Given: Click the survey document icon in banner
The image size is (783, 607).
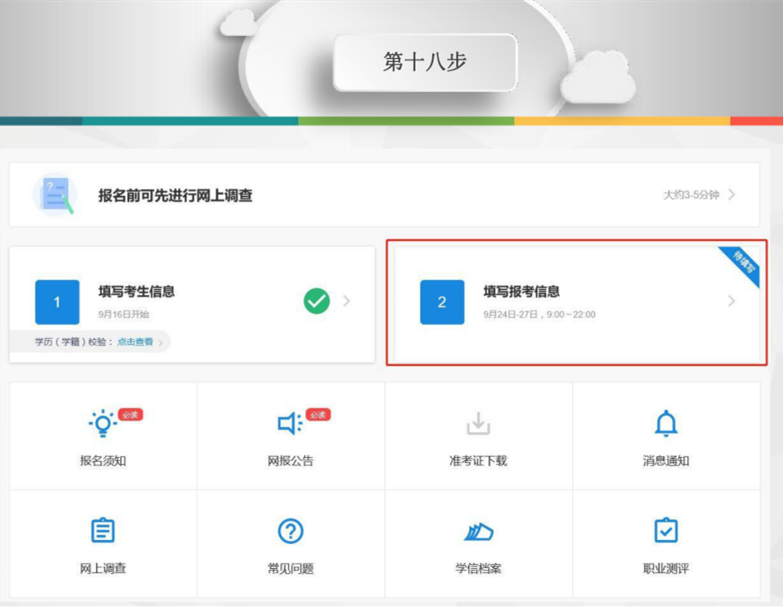Looking at the screenshot, I should click(x=54, y=195).
